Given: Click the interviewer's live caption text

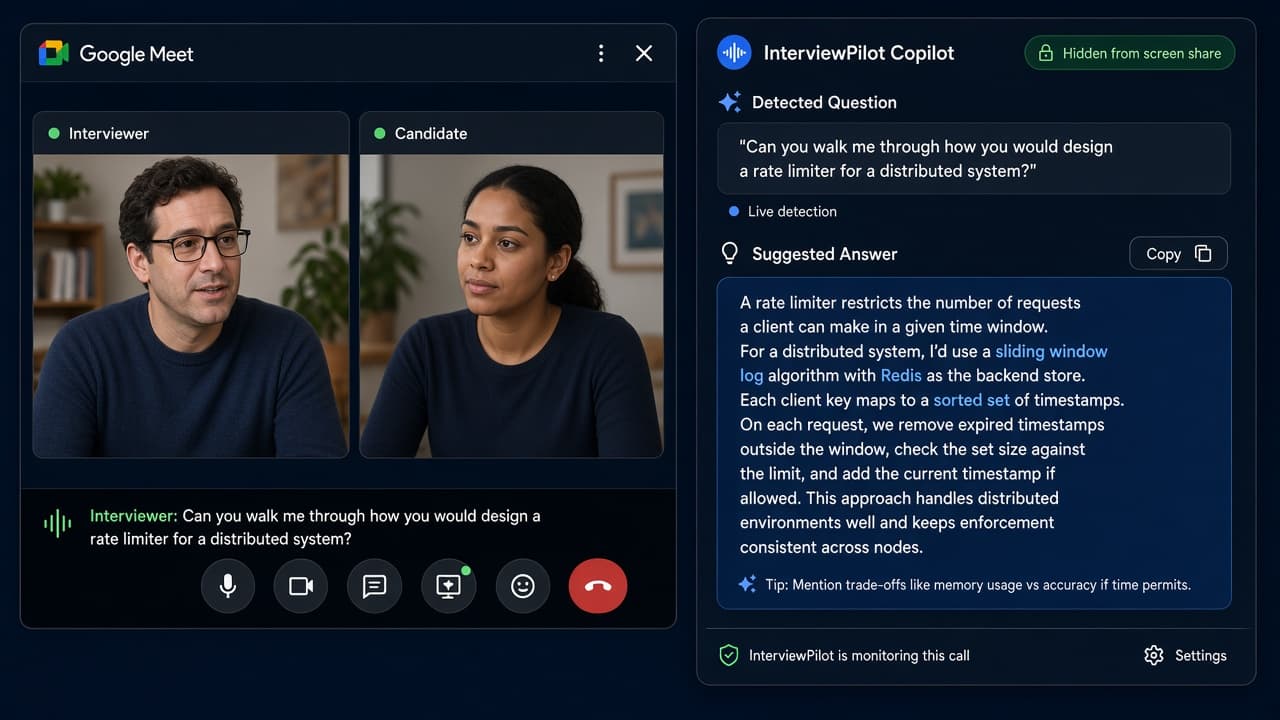Looking at the screenshot, I should [315, 527].
